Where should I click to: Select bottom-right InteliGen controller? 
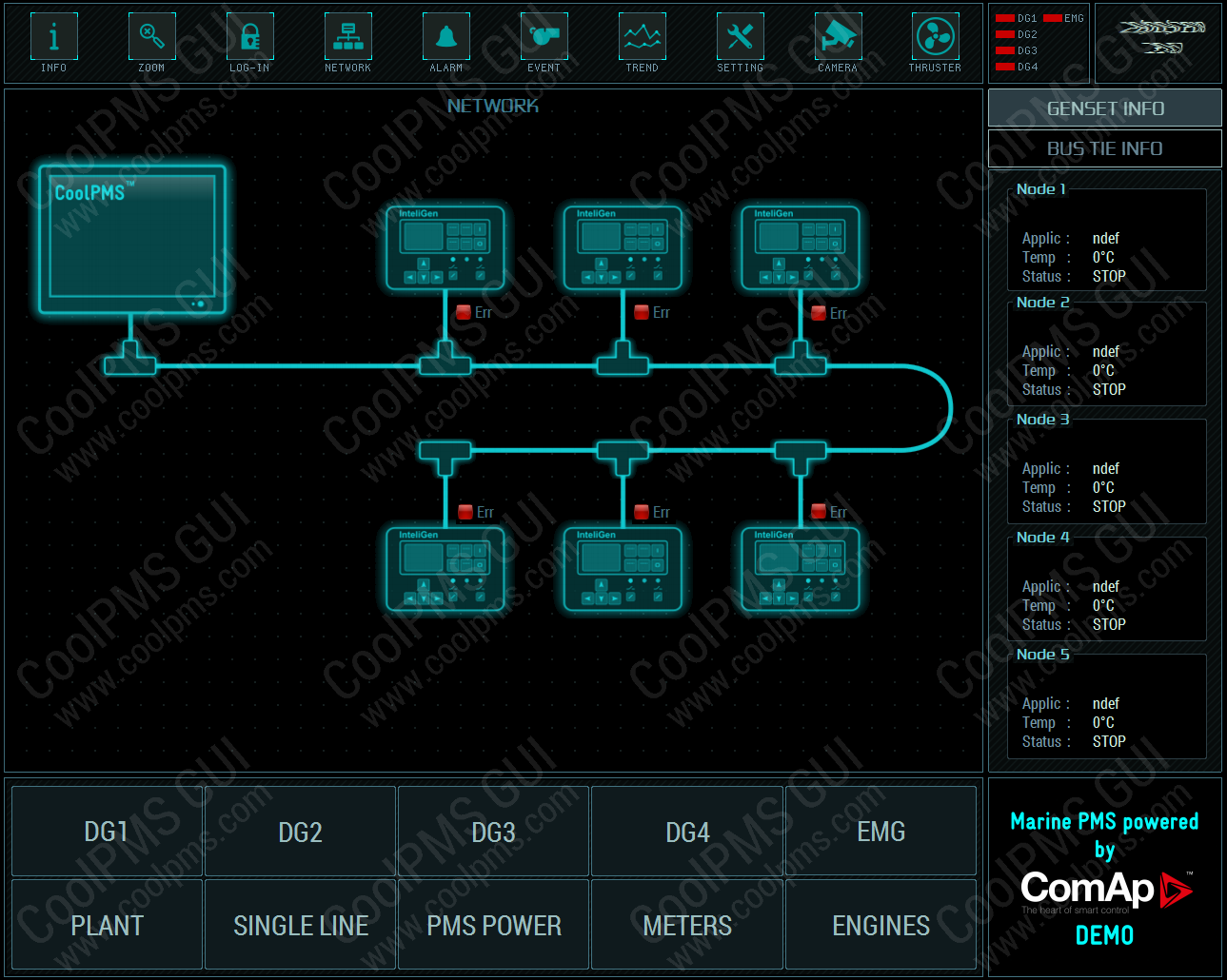(801, 569)
